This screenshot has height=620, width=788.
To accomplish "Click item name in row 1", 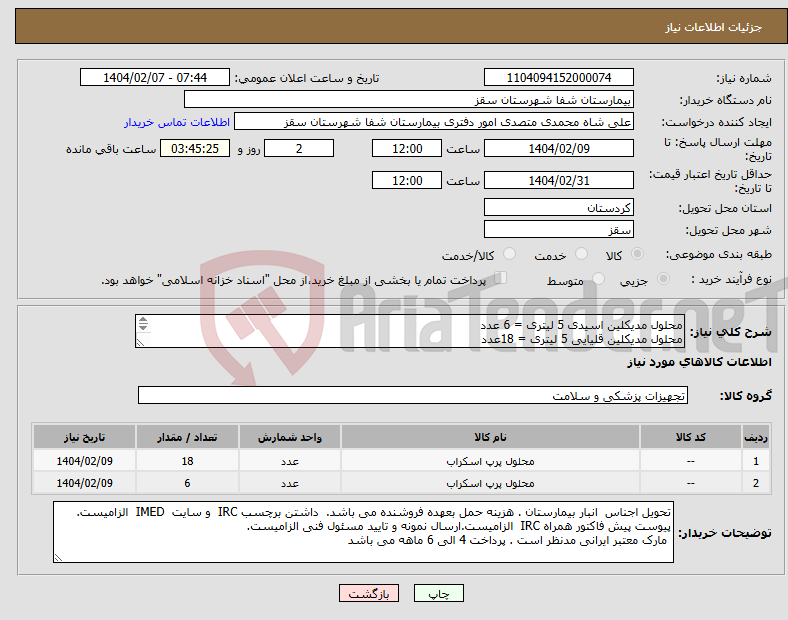I will [x=490, y=461].
